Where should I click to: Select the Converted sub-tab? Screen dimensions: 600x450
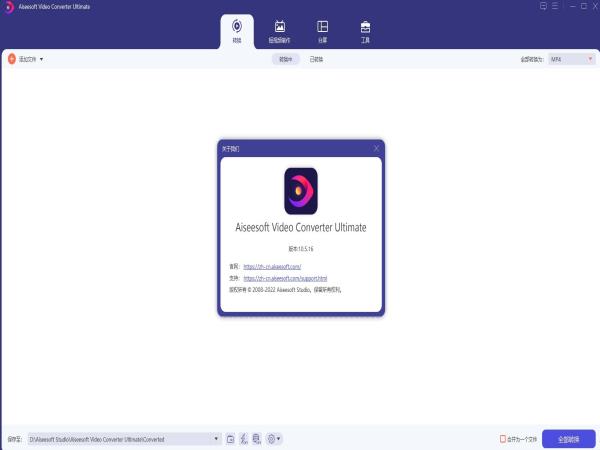point(316,60)
